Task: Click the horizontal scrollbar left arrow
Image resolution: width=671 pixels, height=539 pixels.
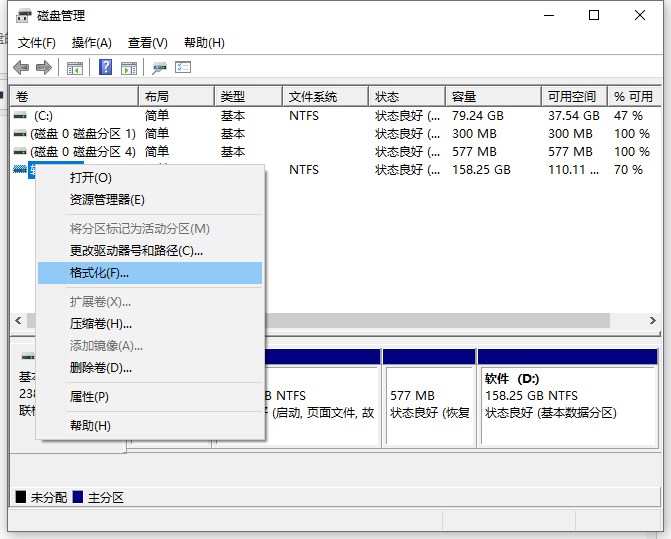Action: click(x=18, y=320)
